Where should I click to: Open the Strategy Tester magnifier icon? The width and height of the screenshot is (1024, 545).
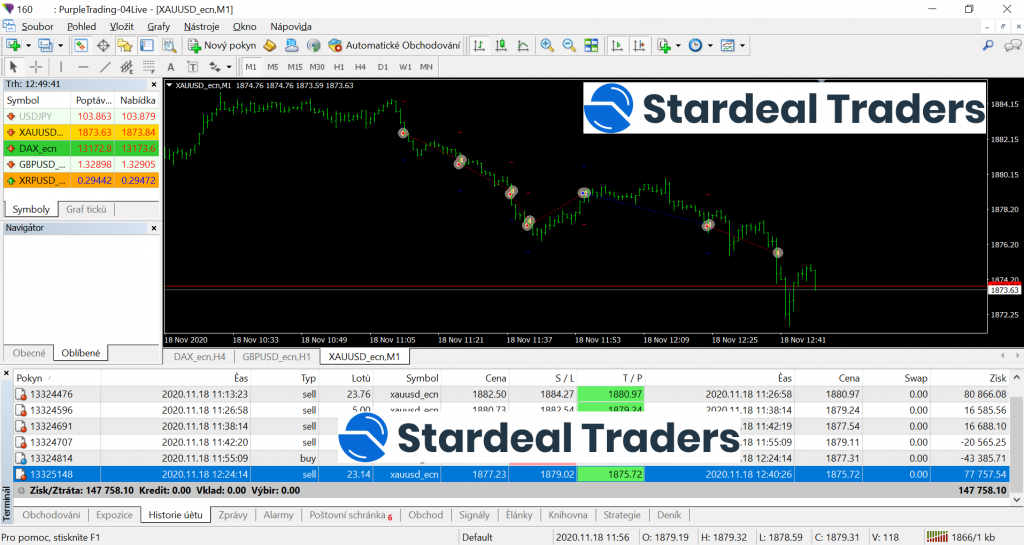pos(169,45)
